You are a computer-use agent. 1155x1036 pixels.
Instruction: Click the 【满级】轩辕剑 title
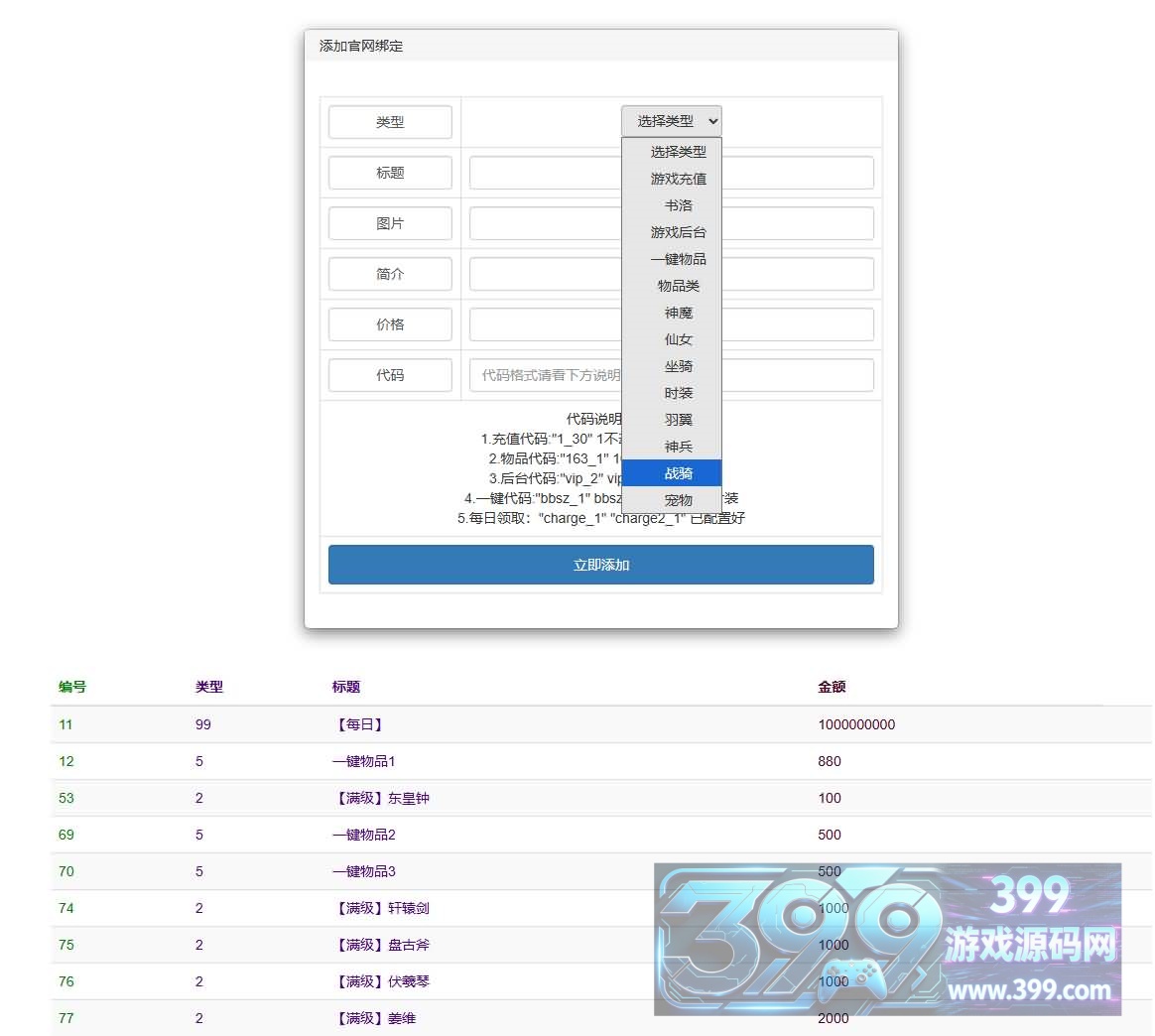(x=381, y=909)
